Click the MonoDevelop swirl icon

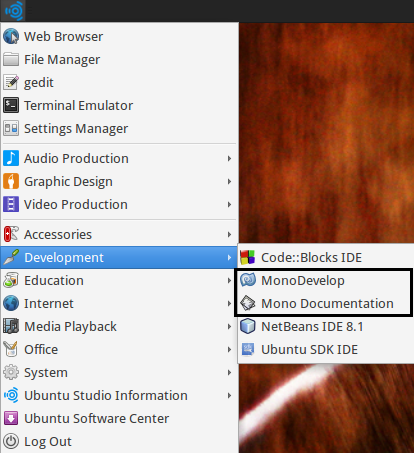click(x=248, y=280)
